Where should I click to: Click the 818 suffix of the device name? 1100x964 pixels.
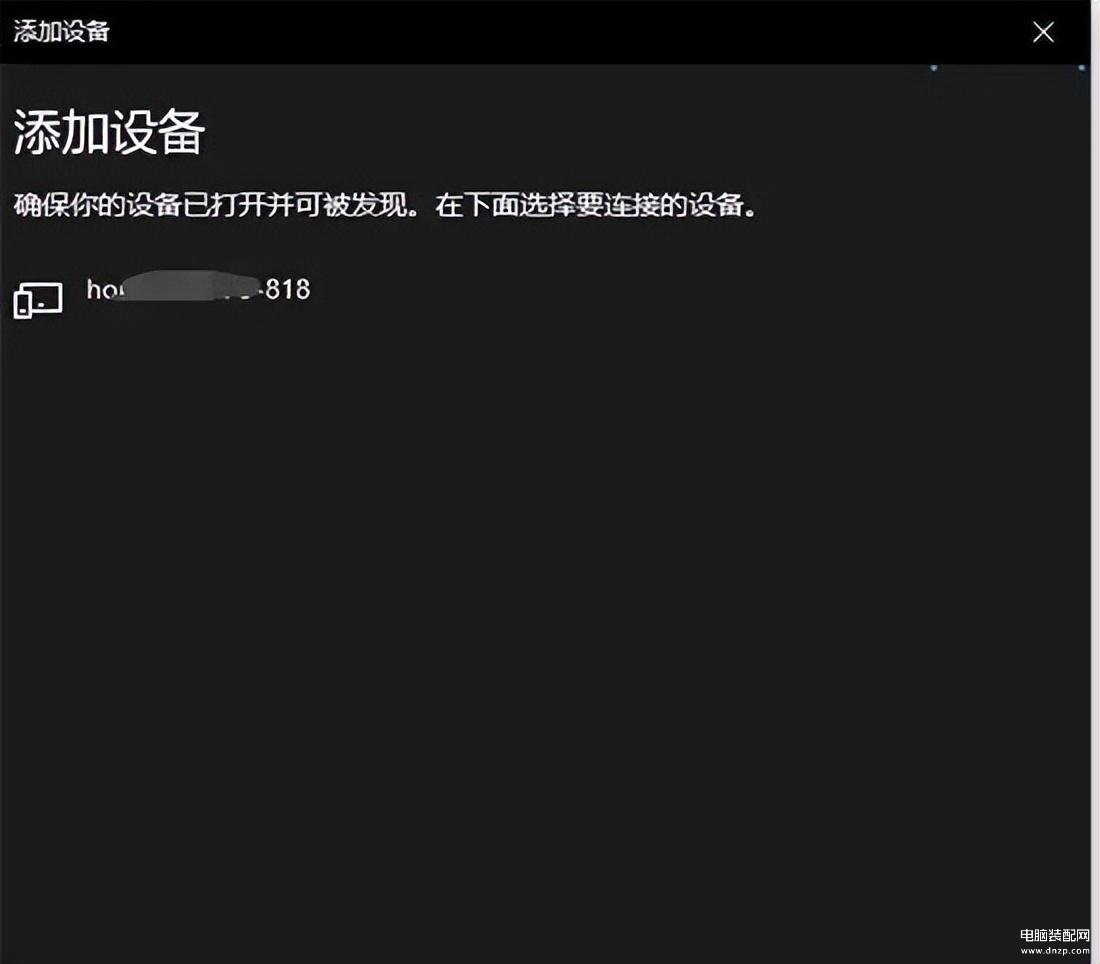[x=288, y=290]
